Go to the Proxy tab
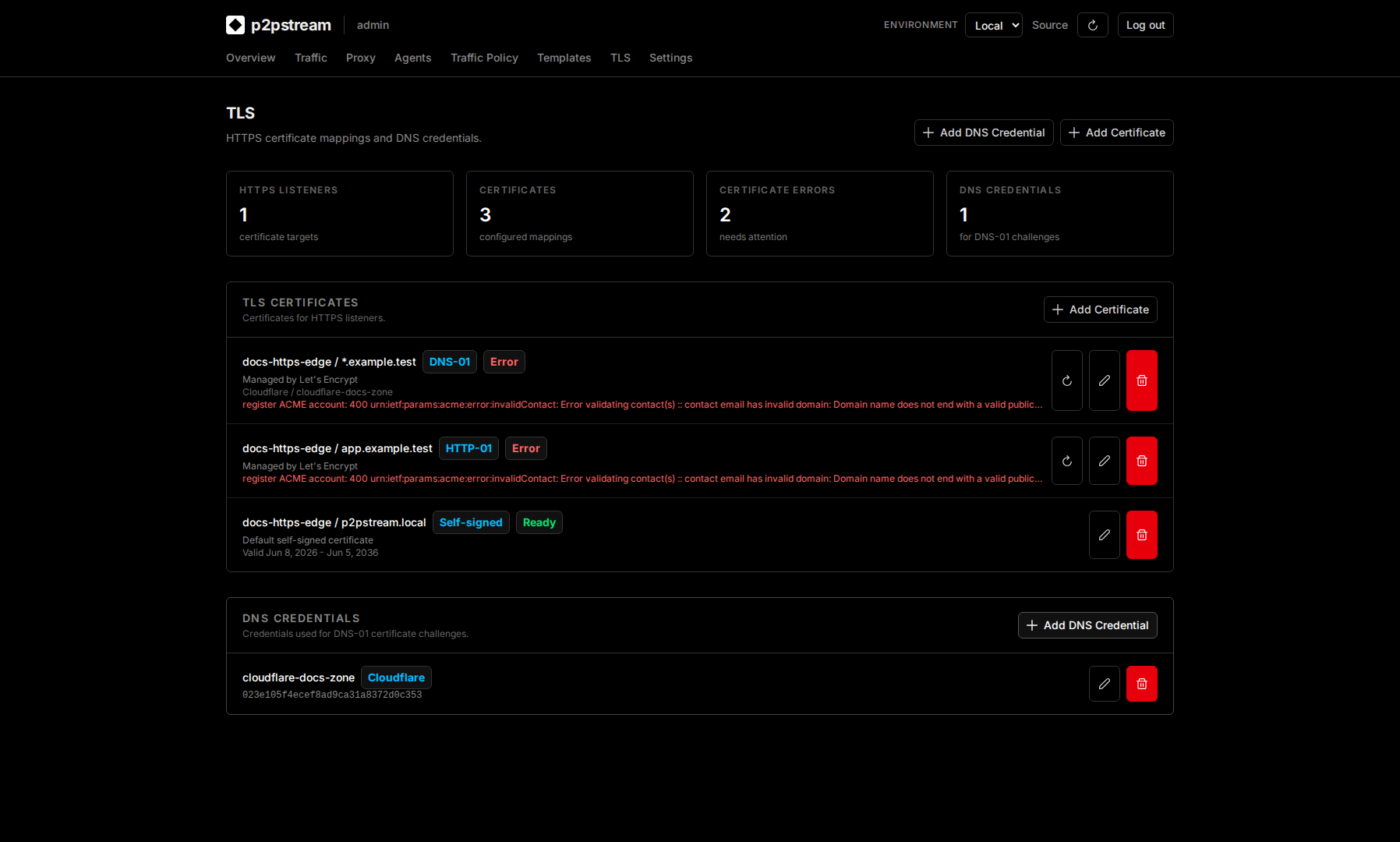 coord(361,58)
